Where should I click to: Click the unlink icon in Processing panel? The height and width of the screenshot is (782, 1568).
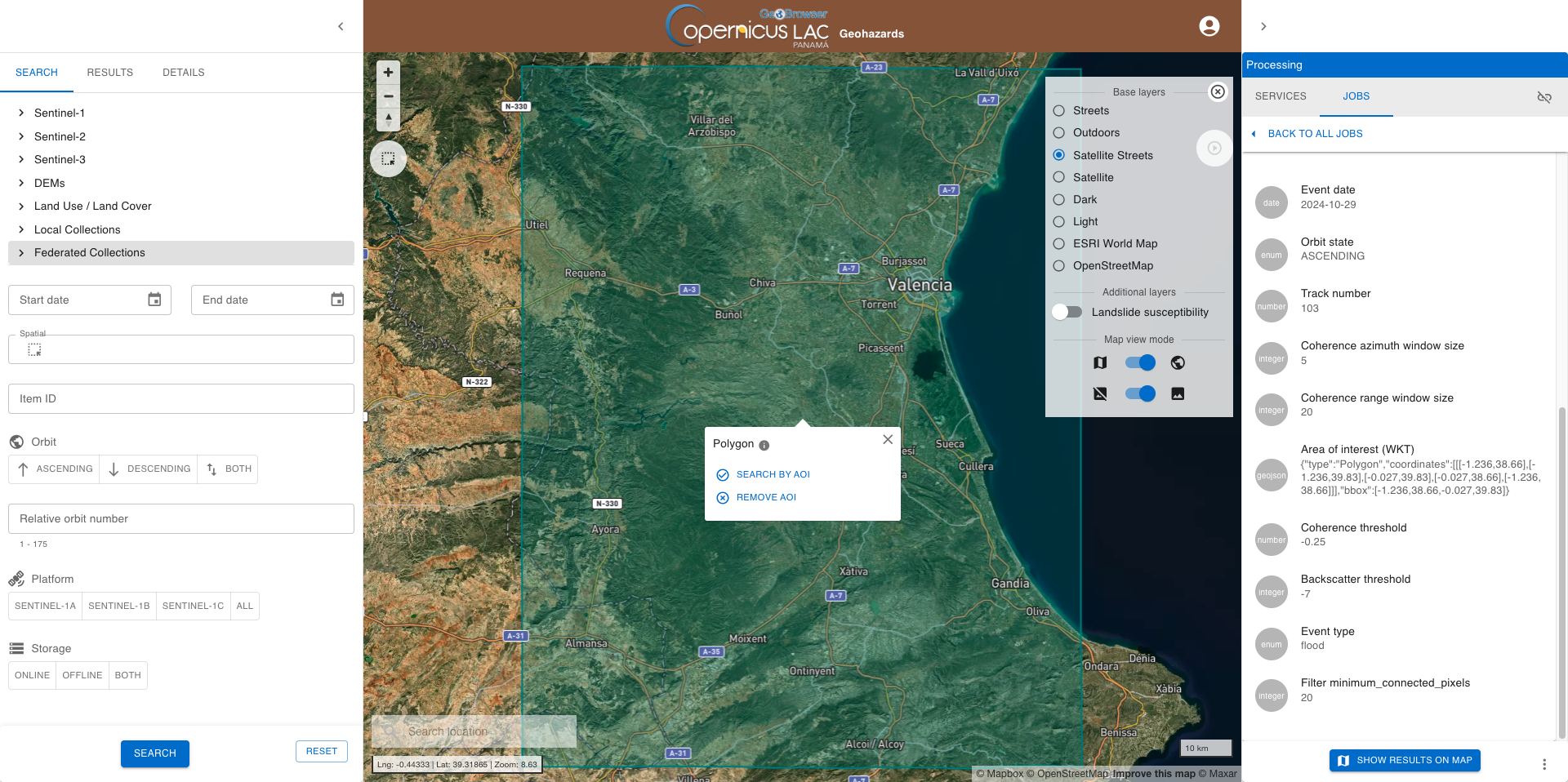click(x=1543, y=97)
